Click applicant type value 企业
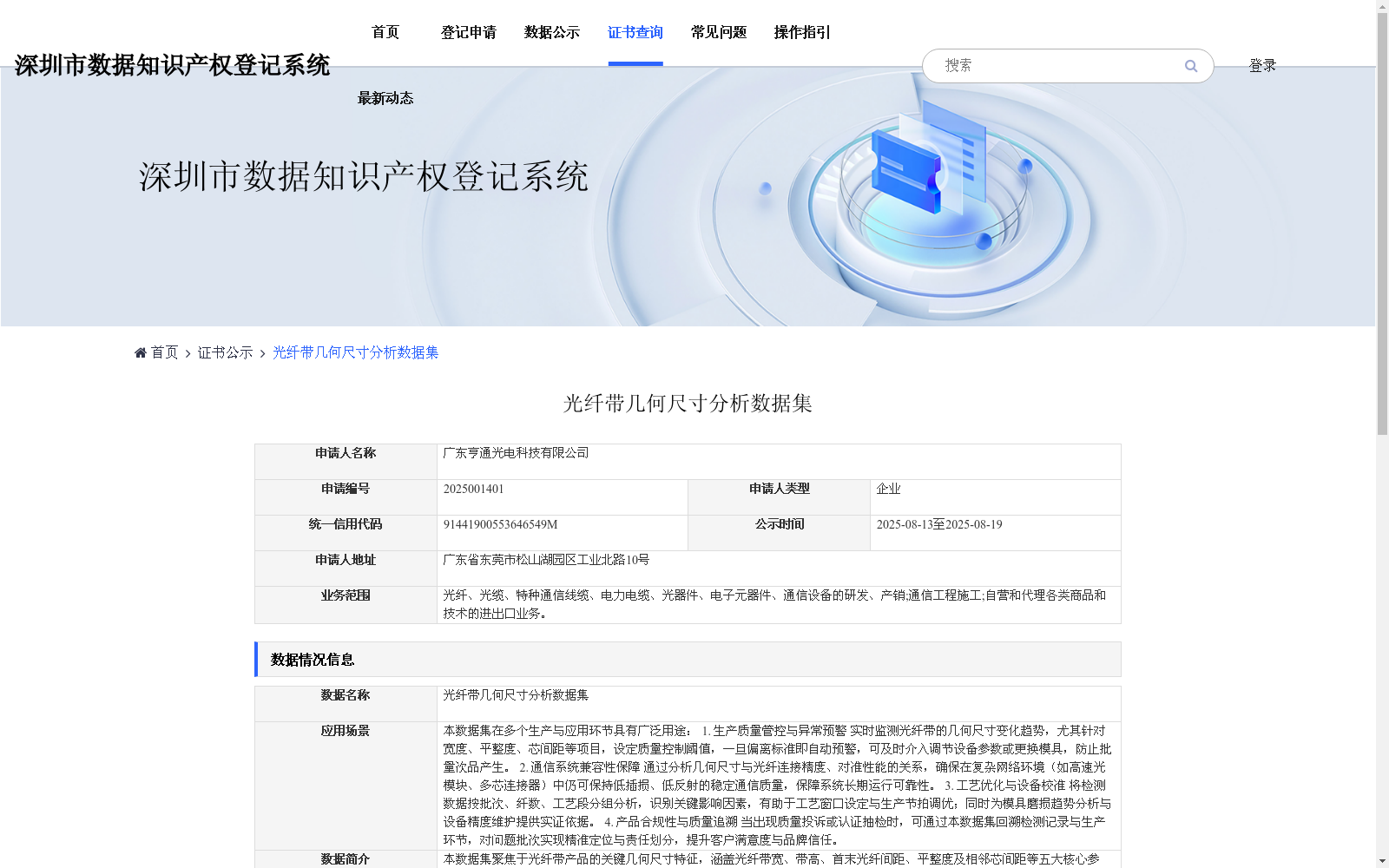Image resolution: width=1389 pixels, height=868 pixels. click(x=888, y=489)
